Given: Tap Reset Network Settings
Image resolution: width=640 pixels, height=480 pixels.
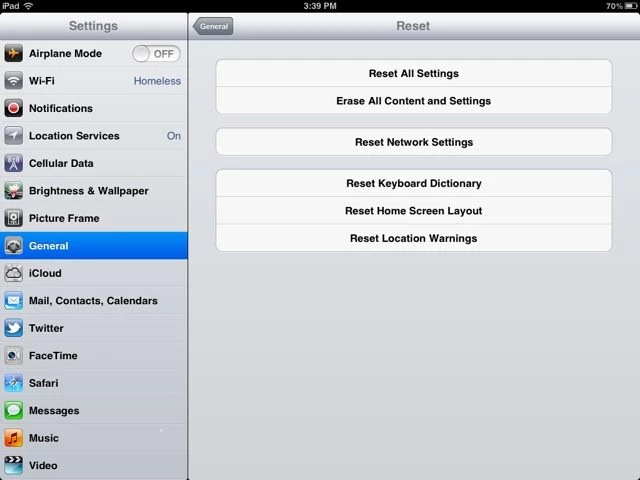Looking at the screenshot, I should (x=414, y=142).
